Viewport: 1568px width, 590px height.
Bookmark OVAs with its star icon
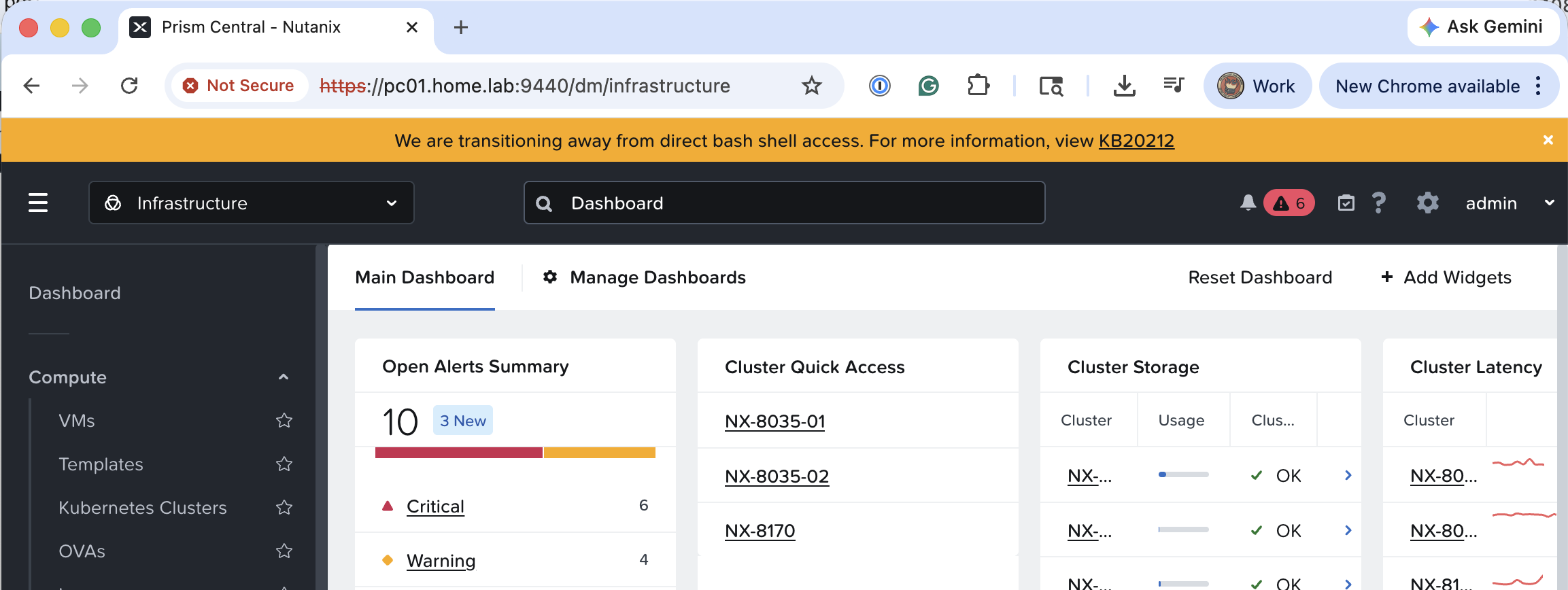pyautogui.click(x=284, y=551)
